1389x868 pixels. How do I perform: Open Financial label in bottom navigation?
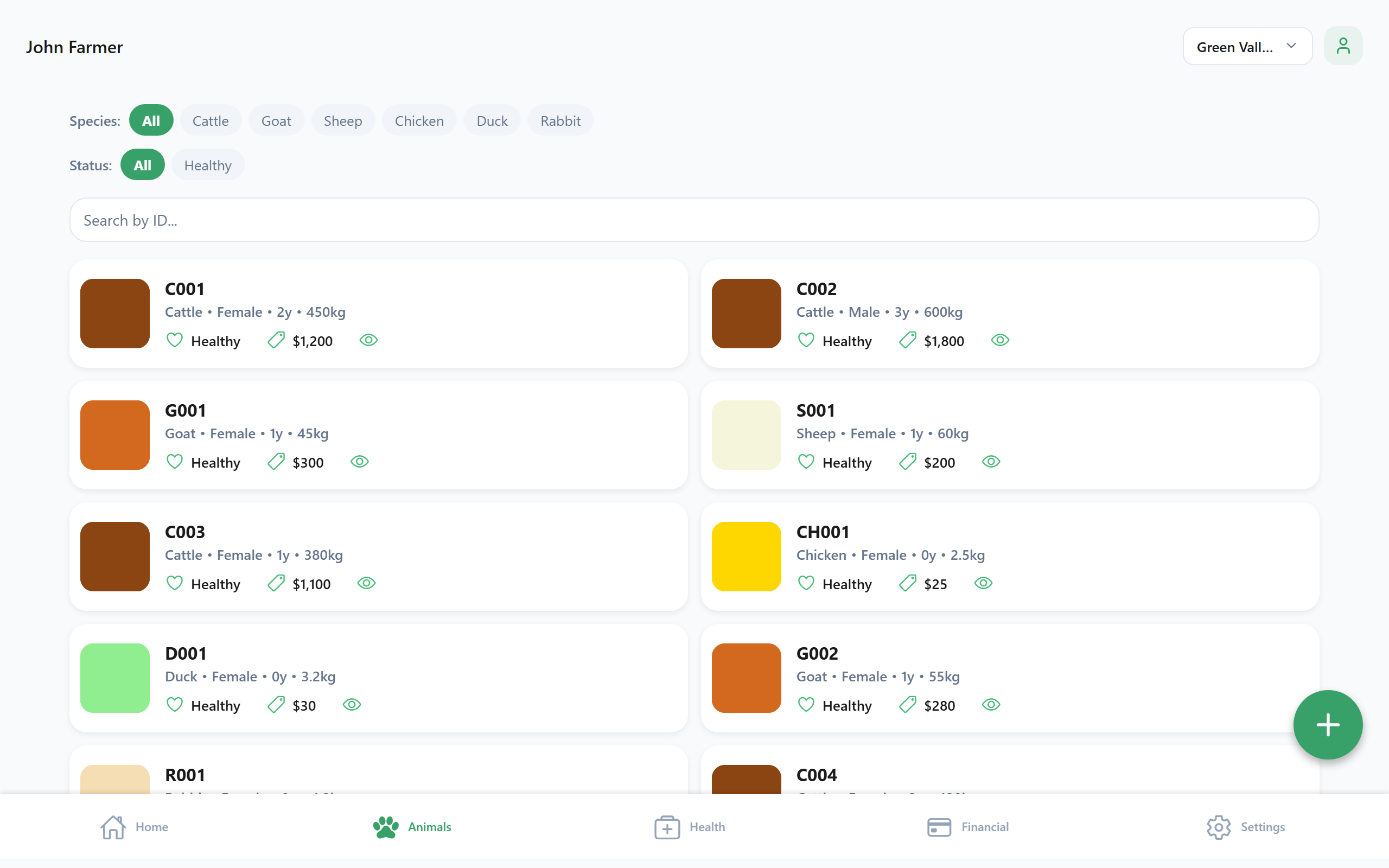coord(985,827)
